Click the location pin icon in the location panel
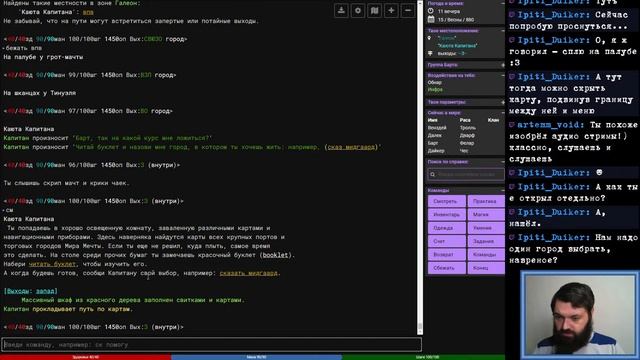This screenshot has width=640, height=360. click(x=429, y=38)
